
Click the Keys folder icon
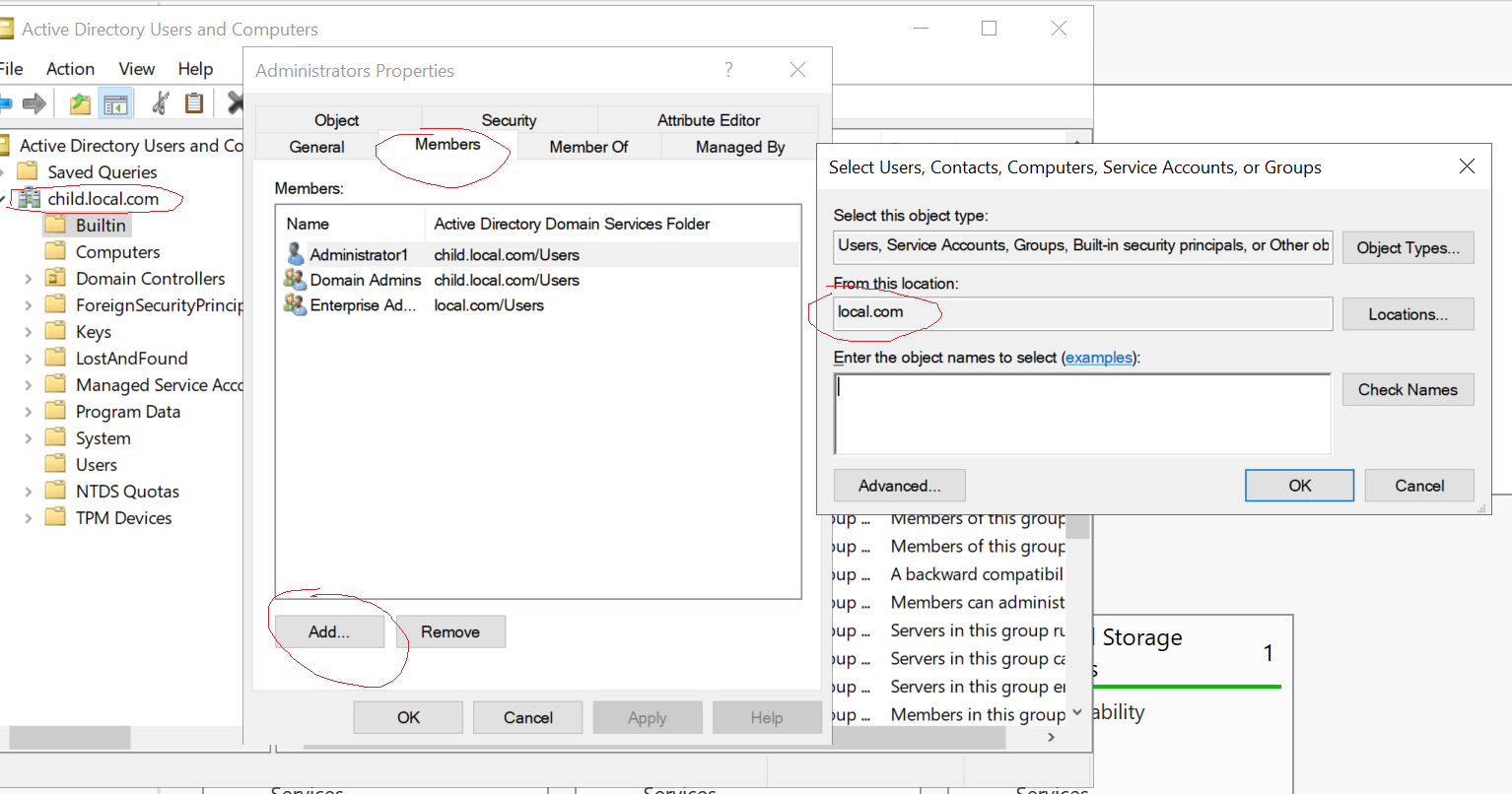pyautogui.click(x=56, y=331)
